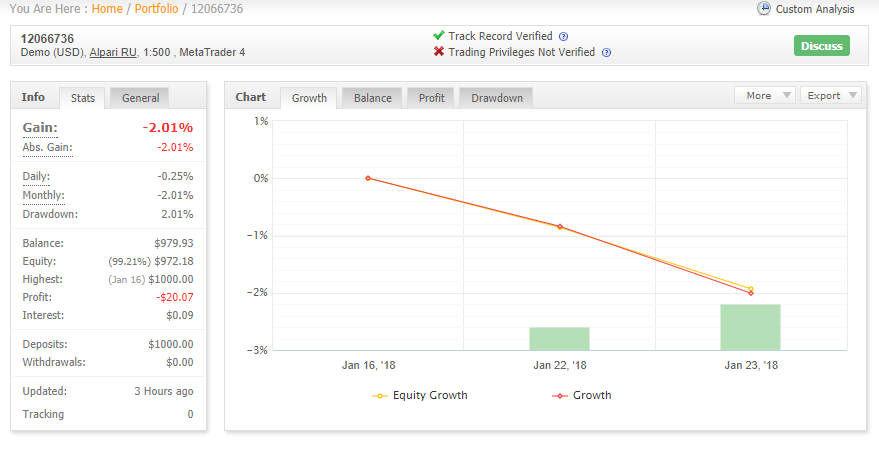Open the Alpari RU broker link
Screen dimensions: 879x449
tap(113, 52)
